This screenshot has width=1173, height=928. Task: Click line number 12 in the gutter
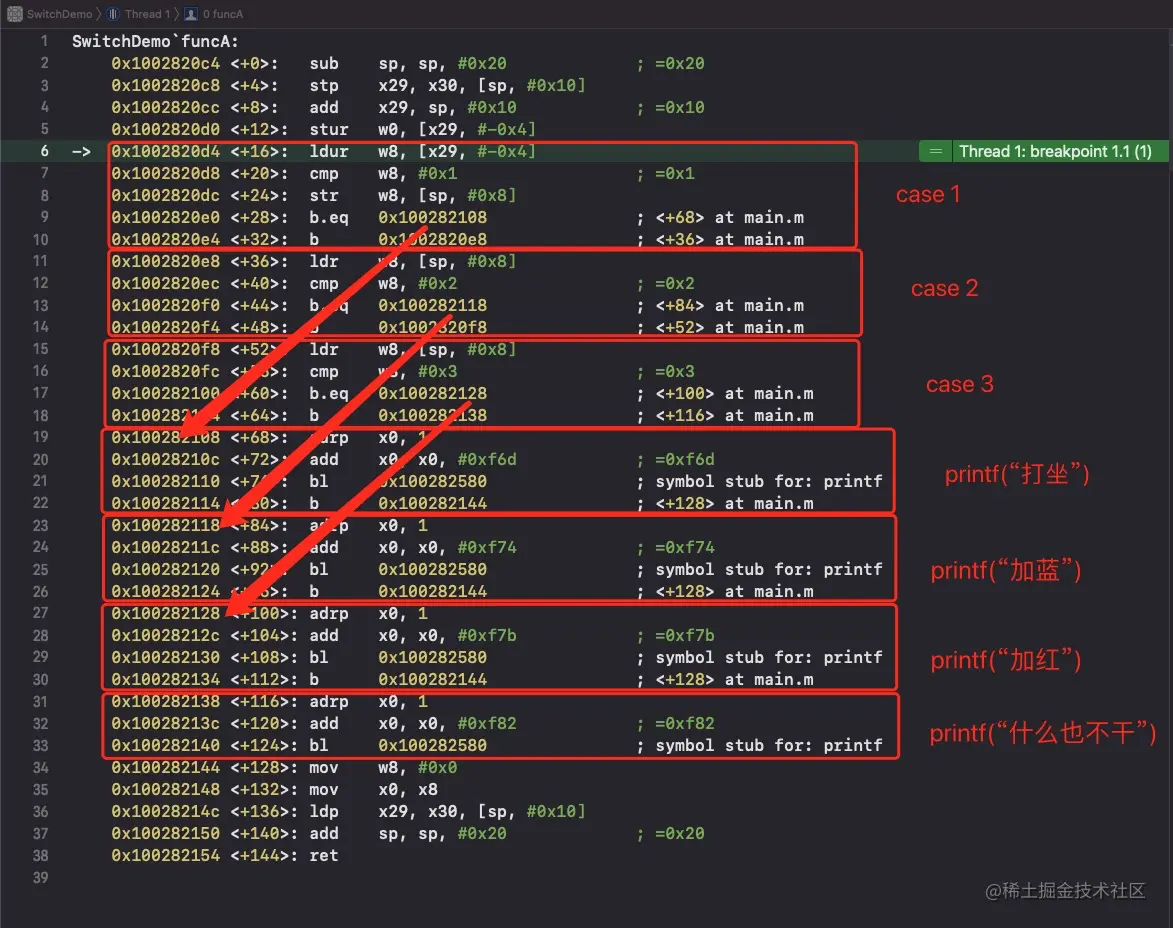tap(40, 283)
